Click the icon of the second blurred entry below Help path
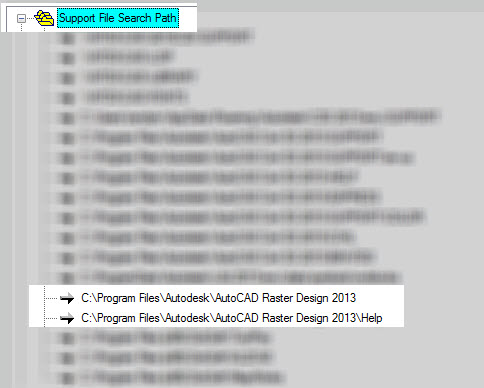 pyautogui.click(x=68, y=358)
